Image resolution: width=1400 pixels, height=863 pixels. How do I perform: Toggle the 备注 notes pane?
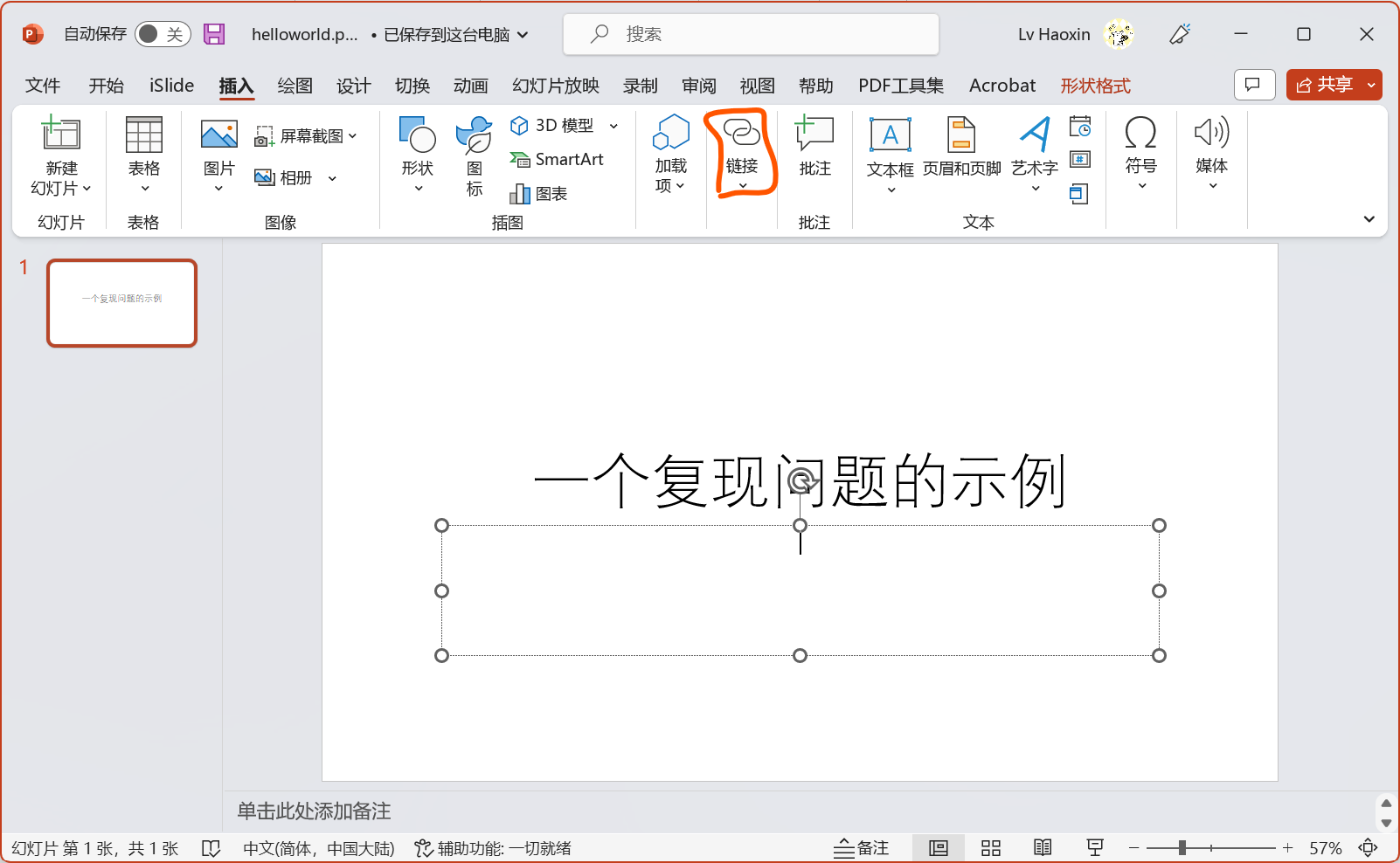pyautogui.click(x=861, y=848)
